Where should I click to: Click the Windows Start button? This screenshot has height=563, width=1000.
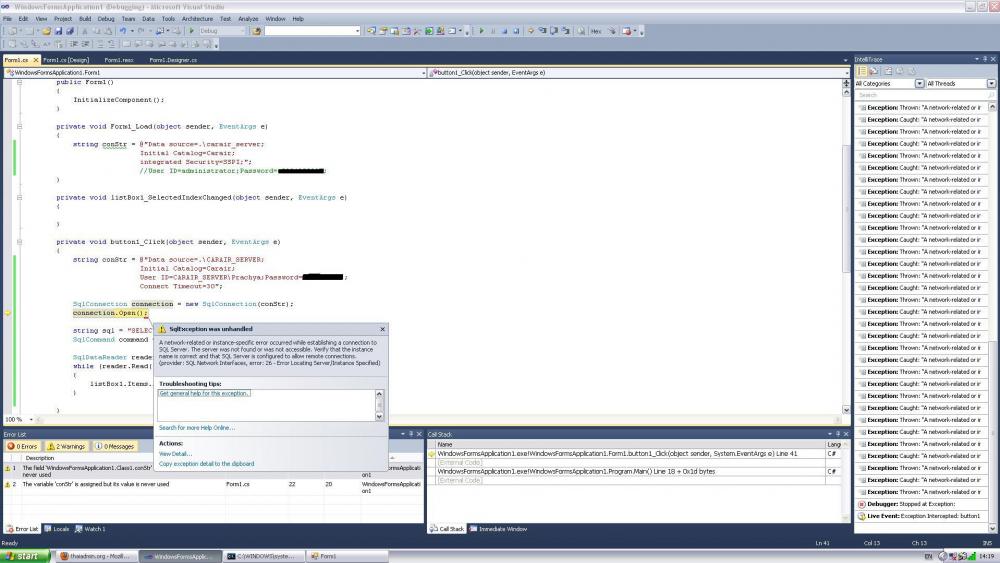click(x=24, y=556)
